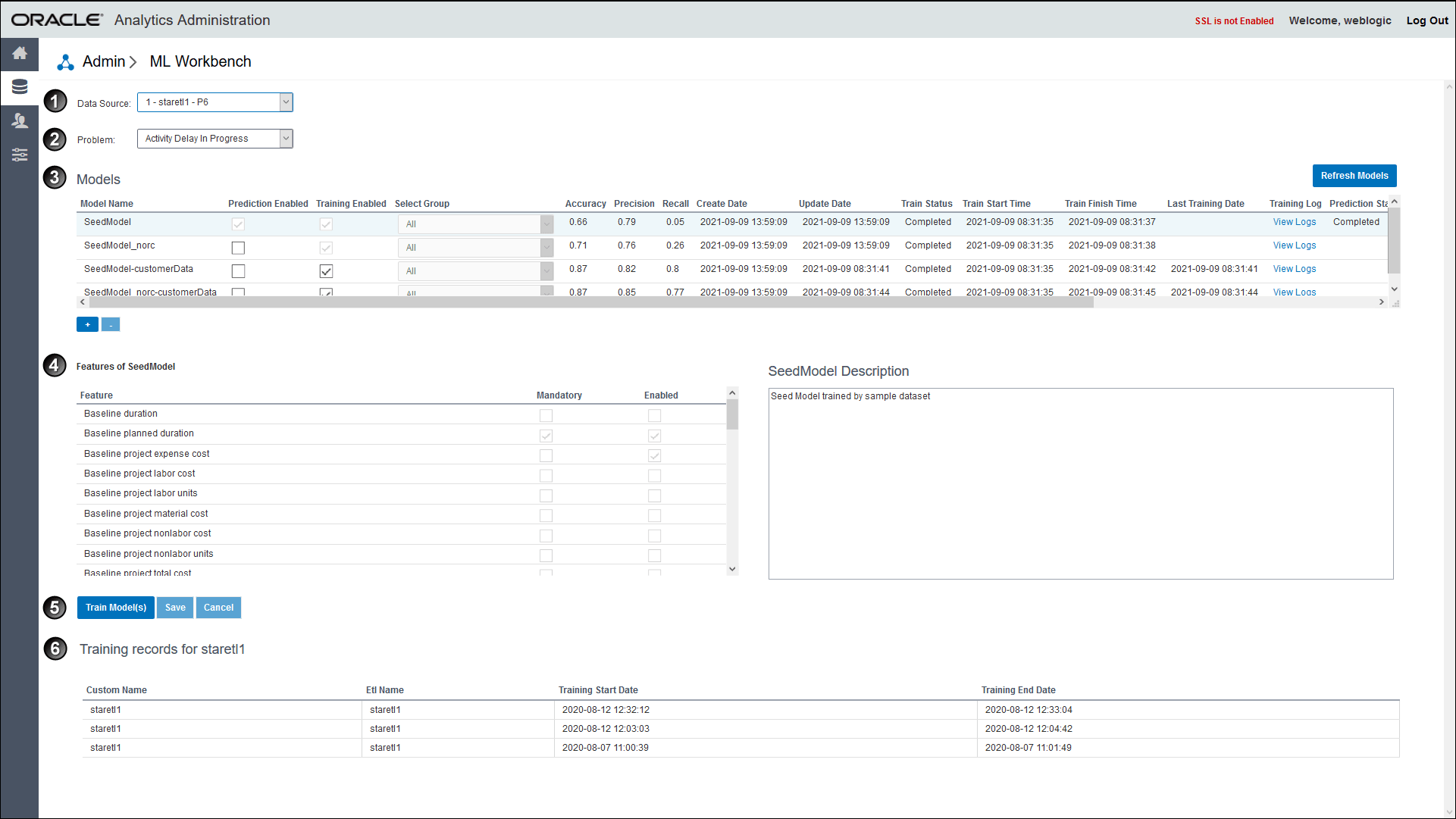Viewport: 1456px width, 819px height.
Task: Click the models table horizontal scrollbar
Action: 591,302
